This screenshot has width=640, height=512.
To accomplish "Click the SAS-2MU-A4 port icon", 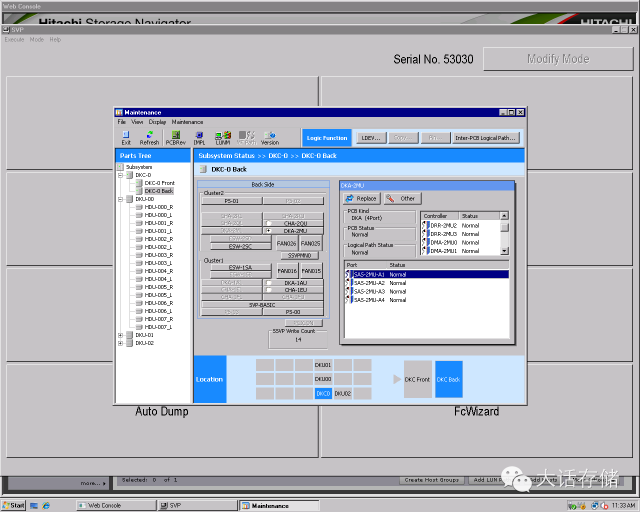I will pyautogui.click(x=349, y=300).
